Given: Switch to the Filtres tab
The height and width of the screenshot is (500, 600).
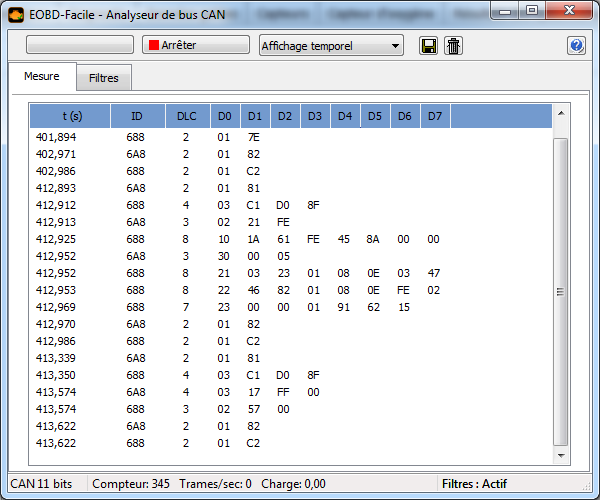Looking at the screenshot, I should (103, 78).
